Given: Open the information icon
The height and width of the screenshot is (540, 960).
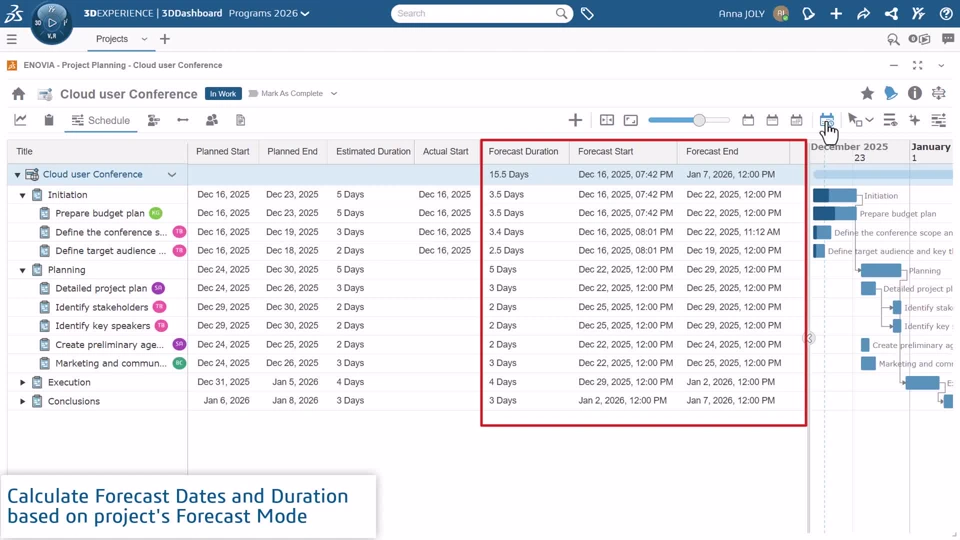Looking at the screenshot, I should (915, 93).
